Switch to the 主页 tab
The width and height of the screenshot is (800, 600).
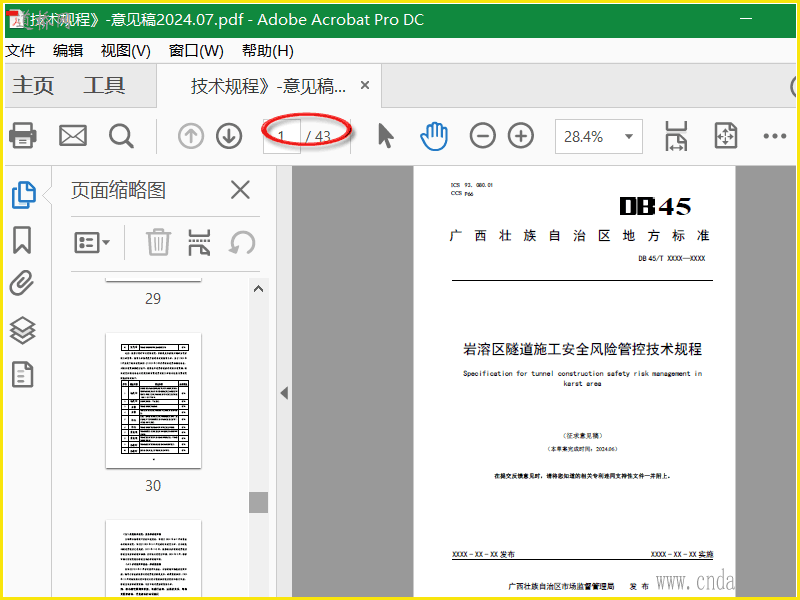tap(33, 85)
